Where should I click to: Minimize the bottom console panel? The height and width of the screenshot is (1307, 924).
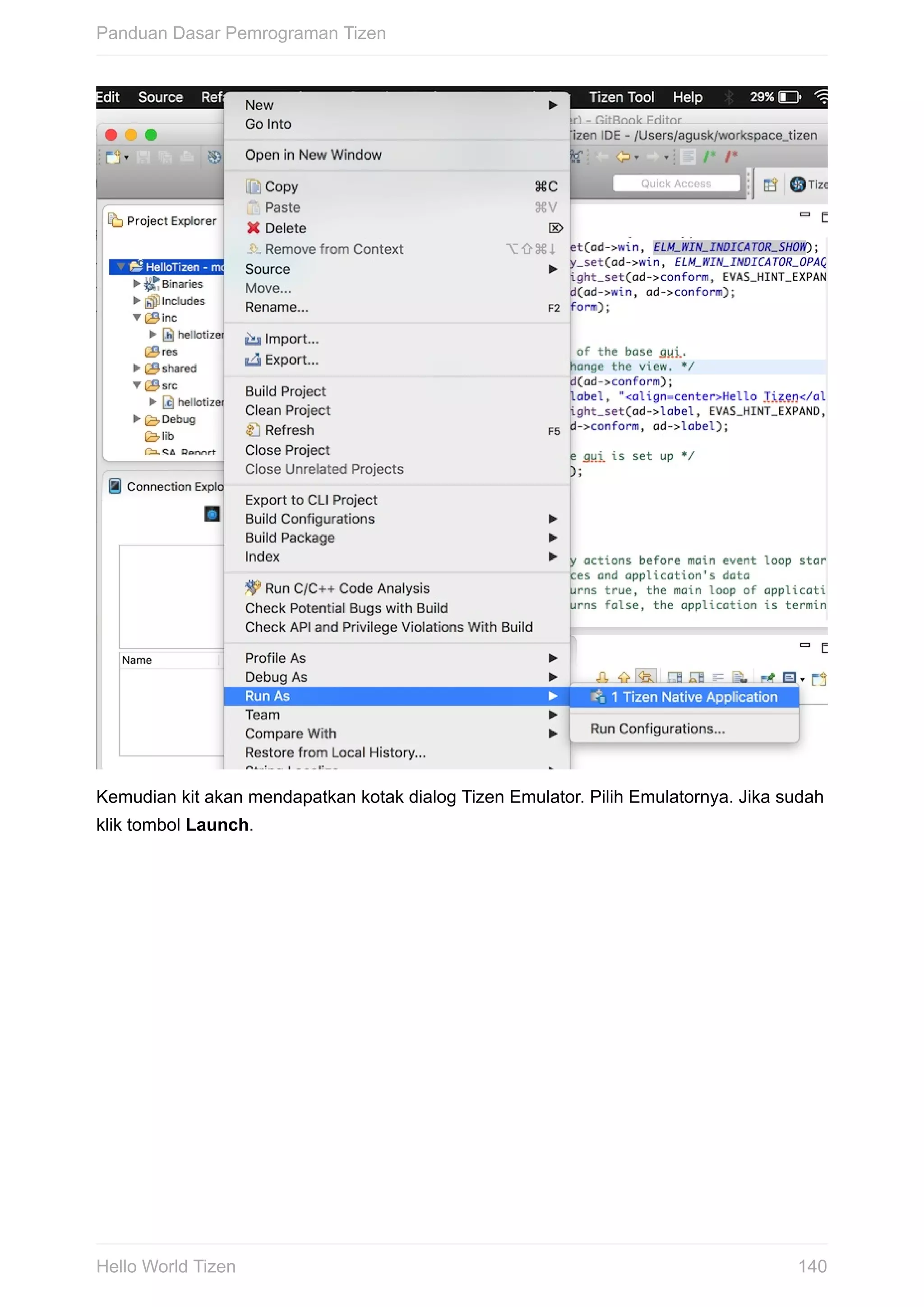point(804,645)
